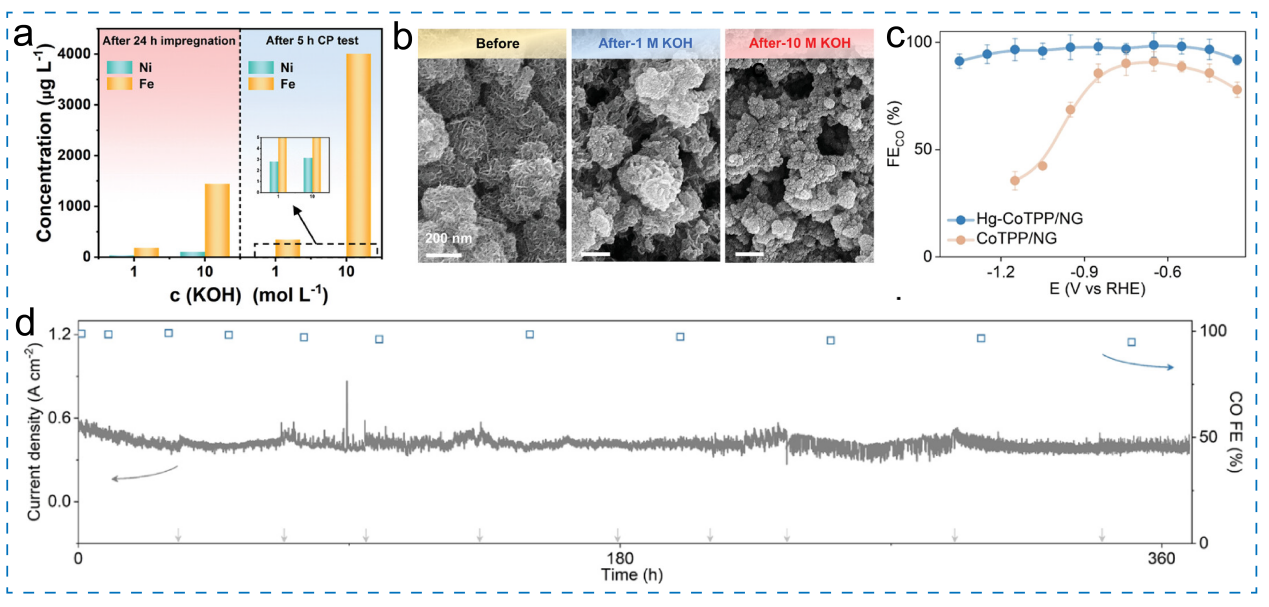Click the last blue square CO FE marker near 350 h
The width and height of the screenshot is (1269, 607).
1132,342
